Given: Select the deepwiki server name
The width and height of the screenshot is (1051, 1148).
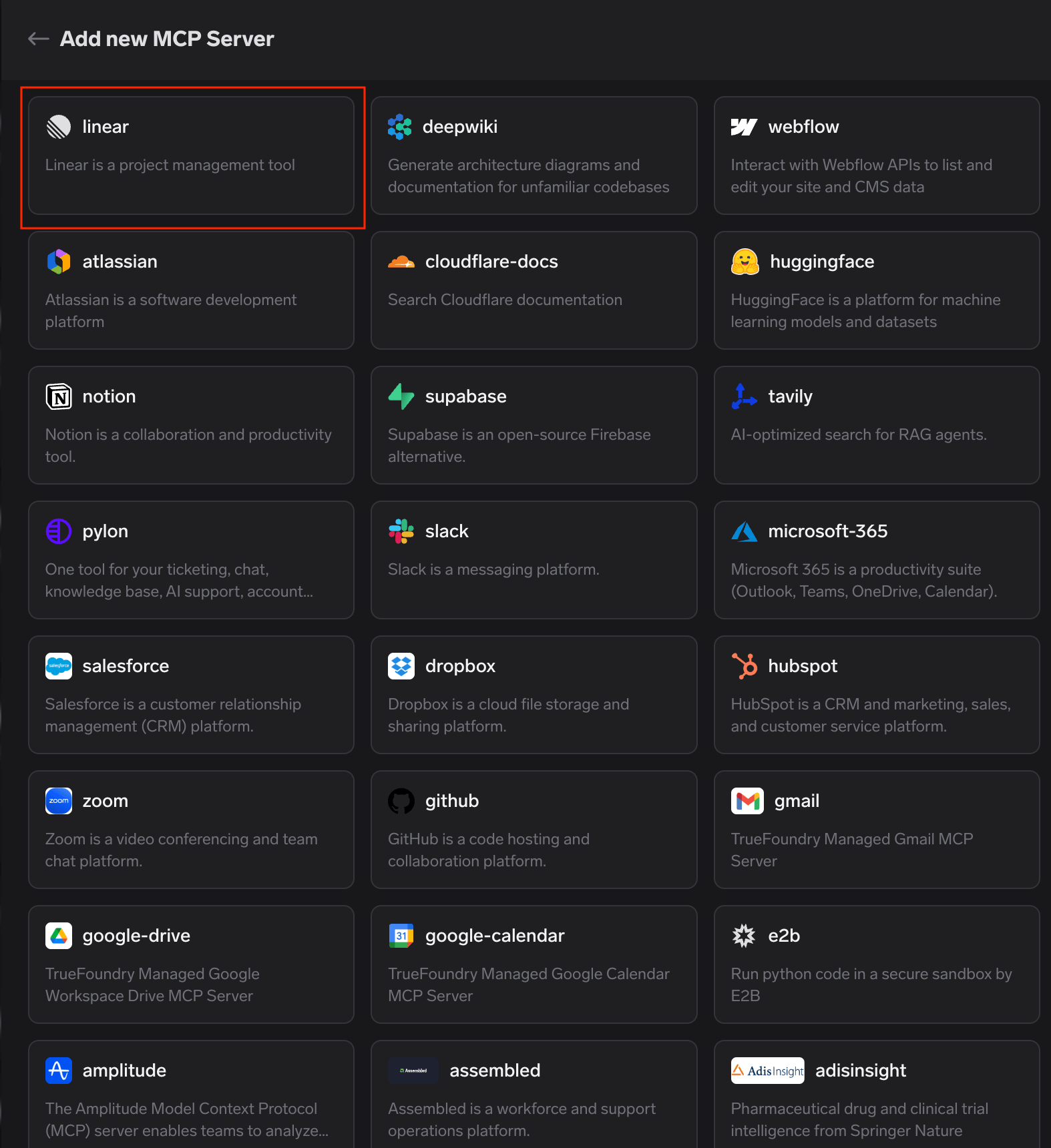Looking at the screenshot, I should (460, 127).
